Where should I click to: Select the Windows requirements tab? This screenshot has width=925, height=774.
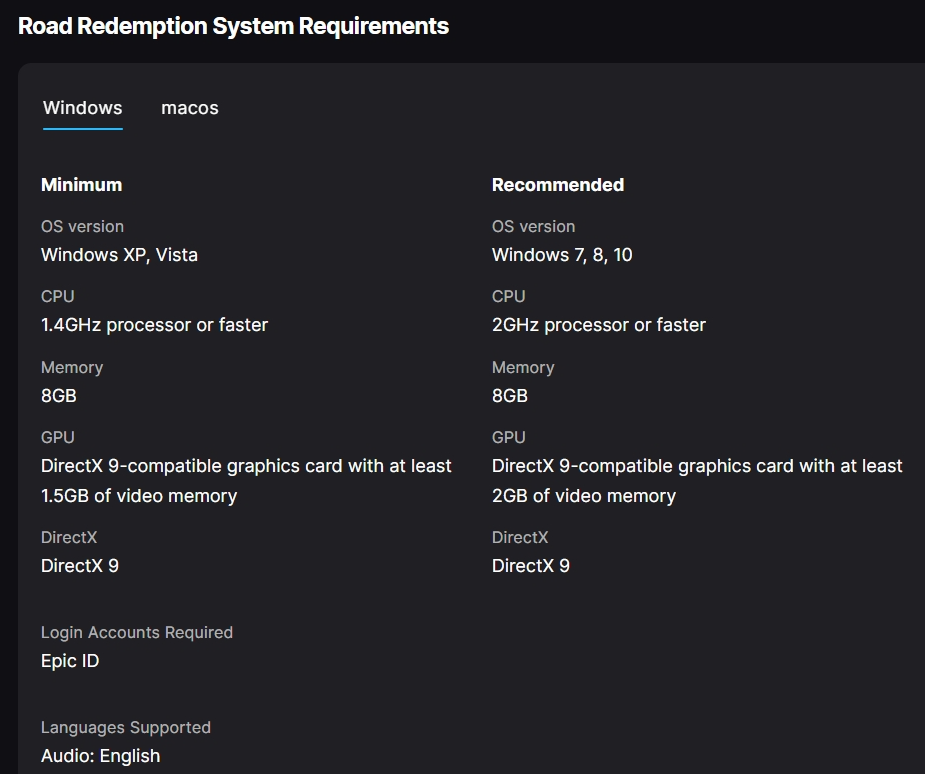83,108
